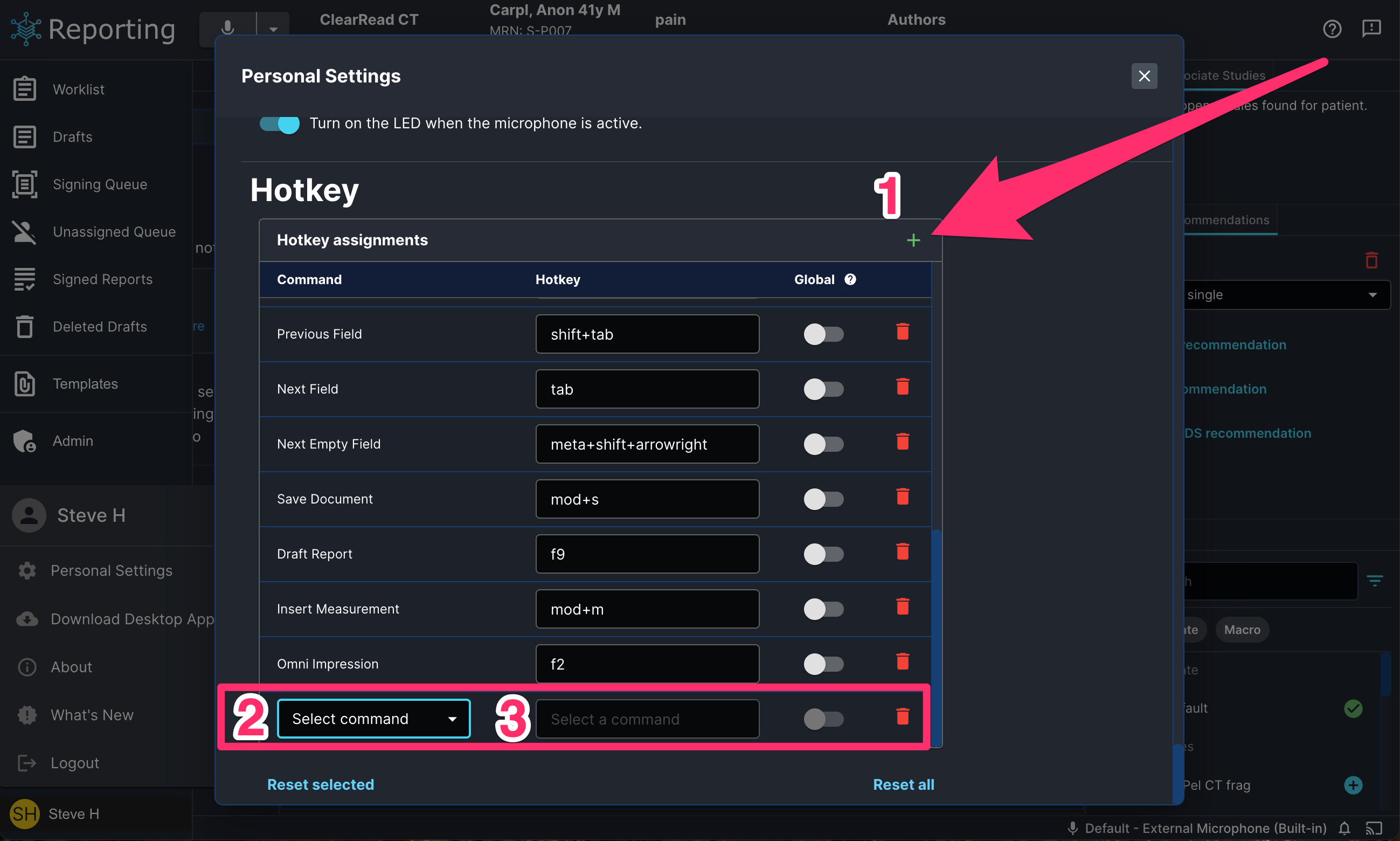Click the f9 hotkey field

tap(647, 554)
